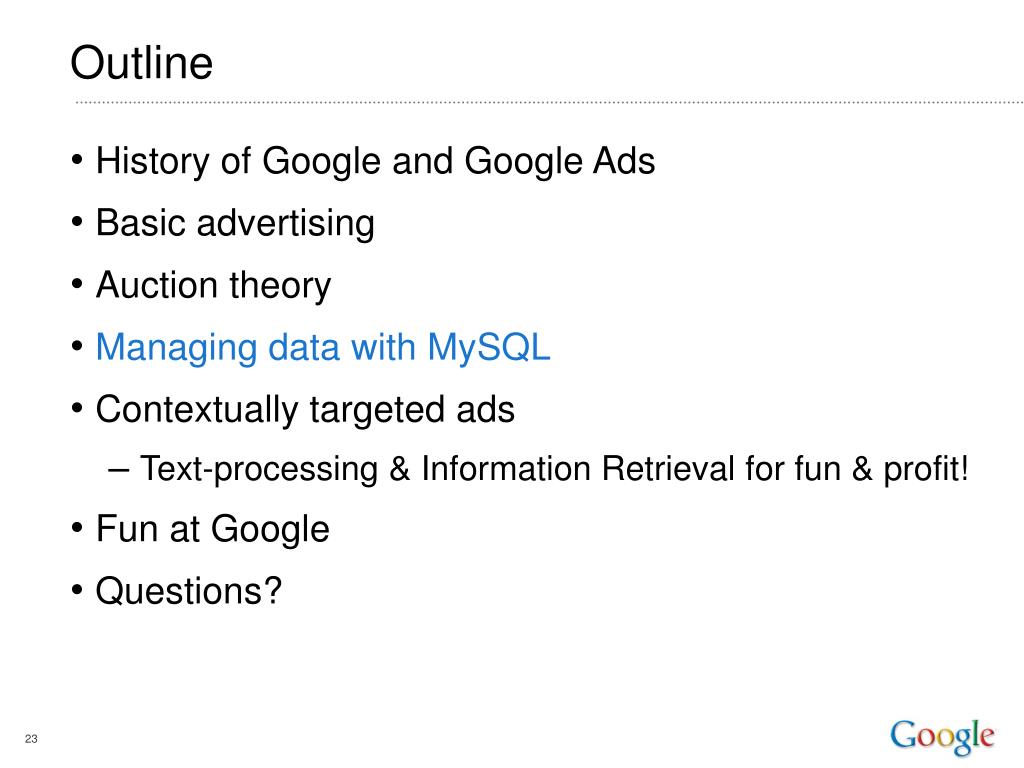Select the Basic advertising bullet text

click(x=235, y=223)
